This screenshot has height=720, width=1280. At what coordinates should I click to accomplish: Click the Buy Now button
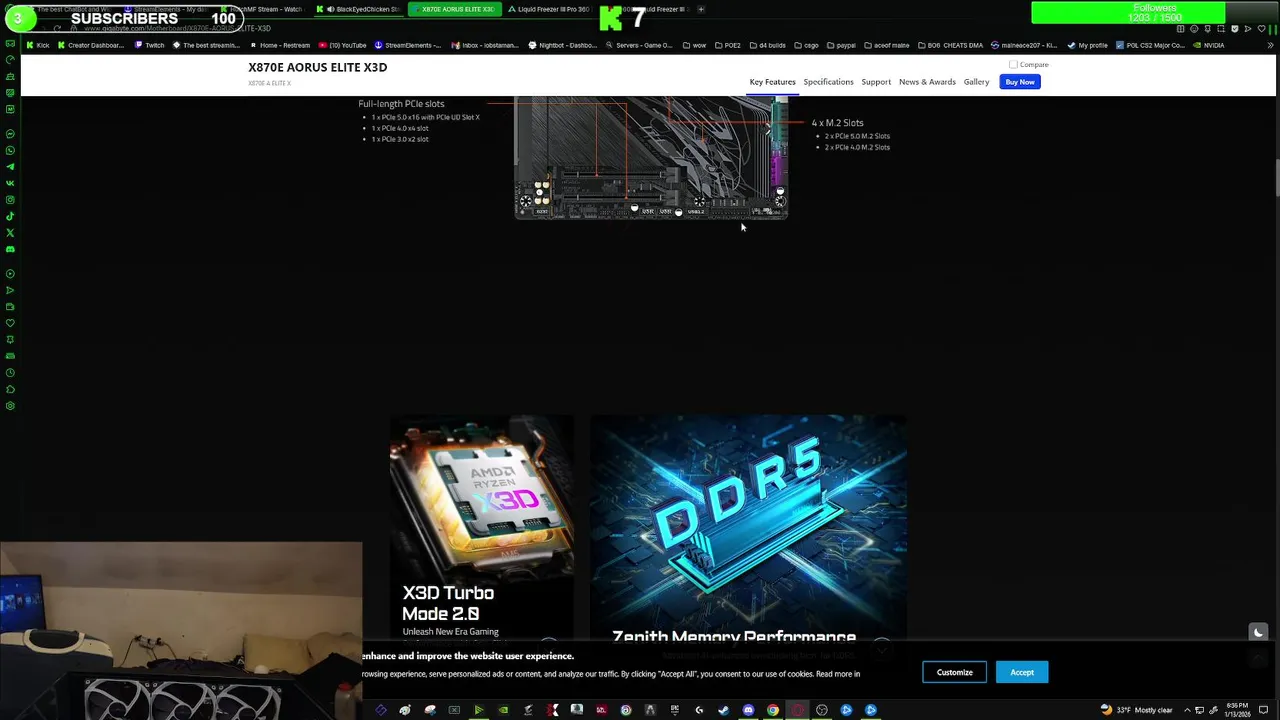click(1020, 82)
